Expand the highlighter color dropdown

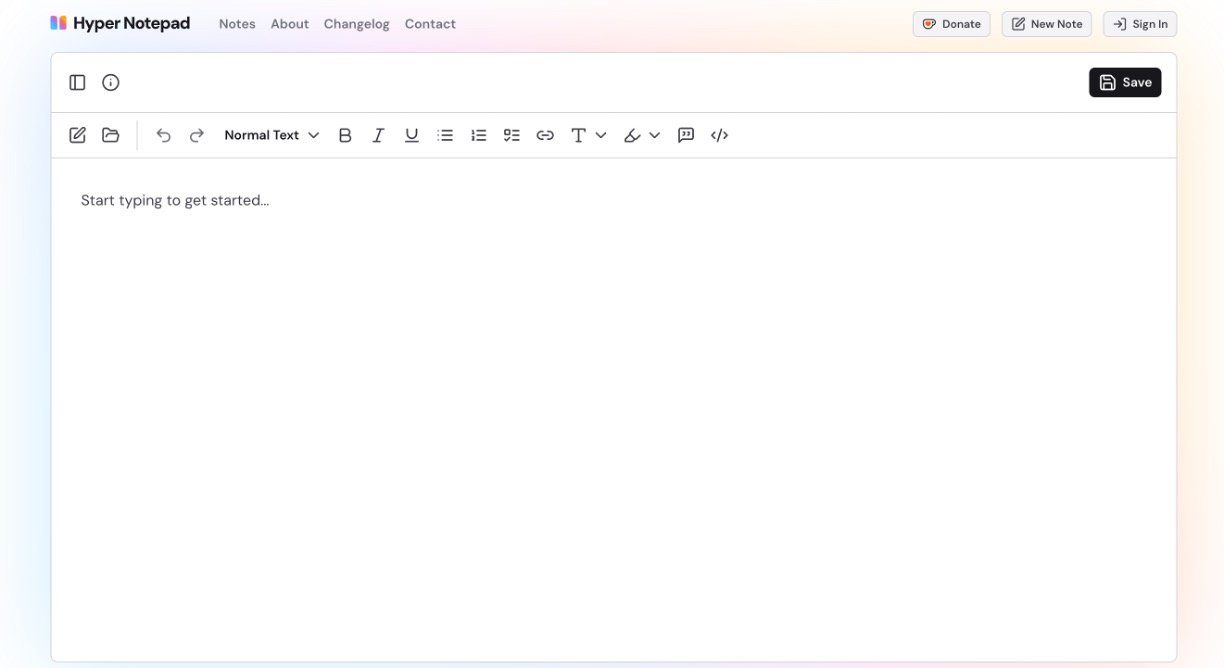(x=655, y=134)
